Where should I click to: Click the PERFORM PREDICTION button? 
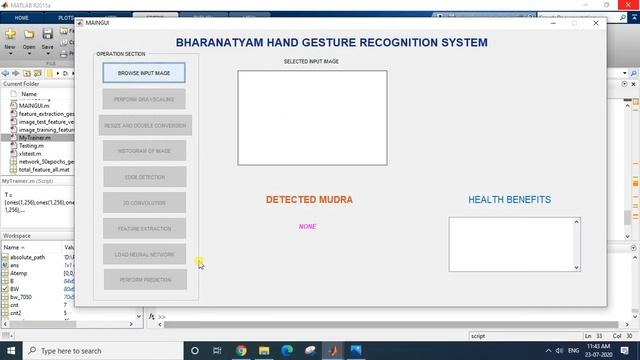tap(145, 280)
